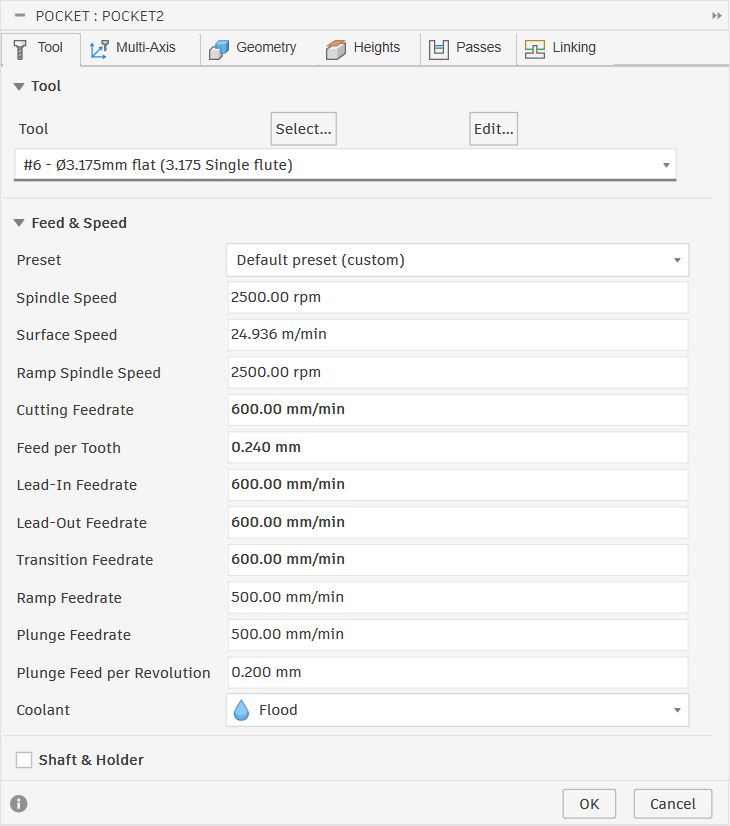Open the Geometry tab

tap(259, 48)
